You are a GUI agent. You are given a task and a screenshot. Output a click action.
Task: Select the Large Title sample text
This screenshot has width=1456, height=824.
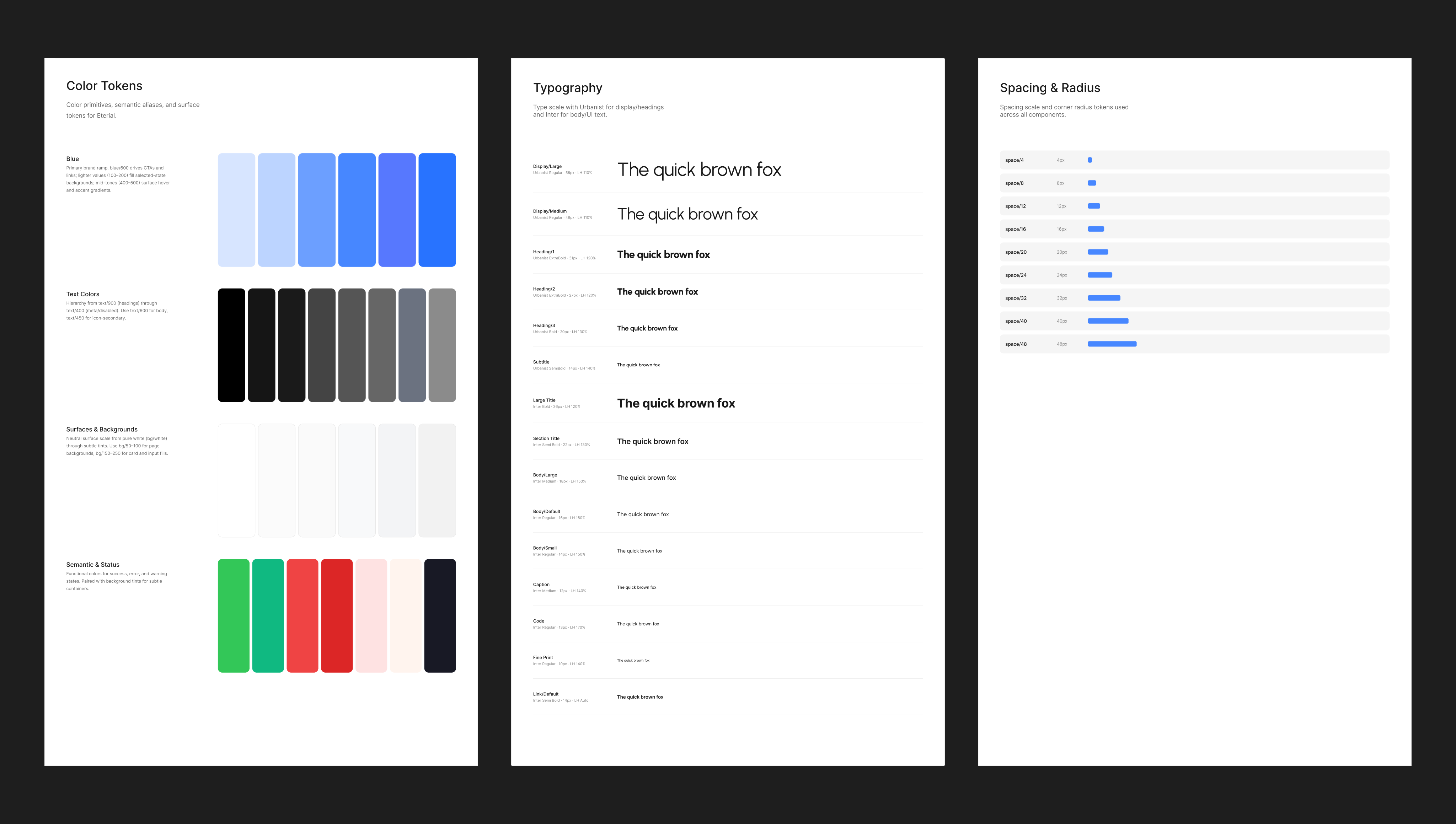[676, 404]
